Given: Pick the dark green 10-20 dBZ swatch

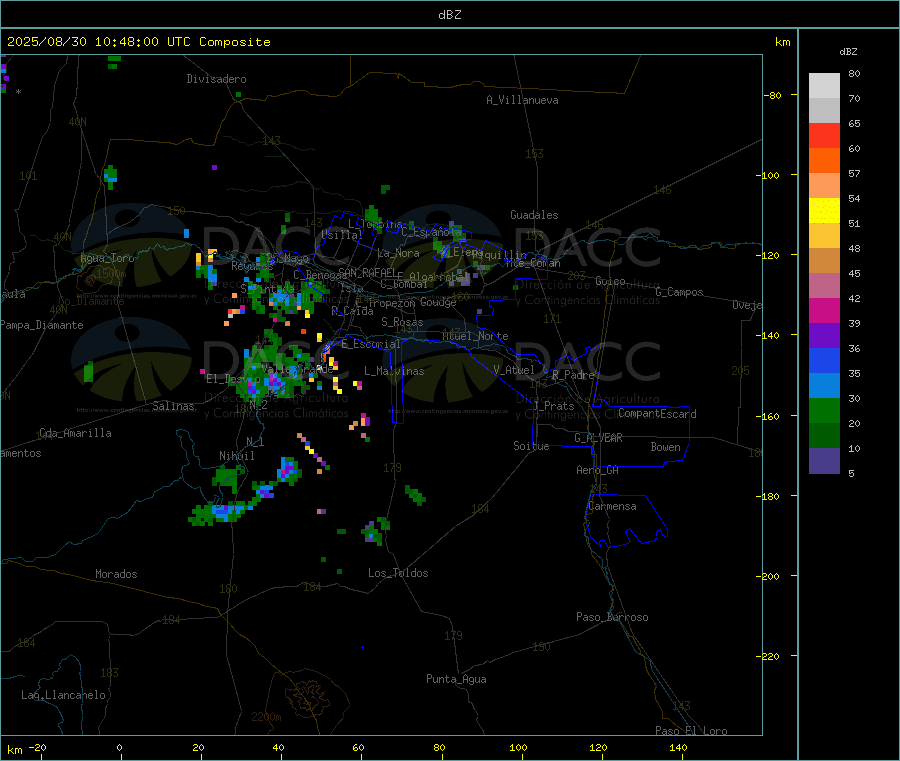Looking at the screenshot, I should click(824, 435).
